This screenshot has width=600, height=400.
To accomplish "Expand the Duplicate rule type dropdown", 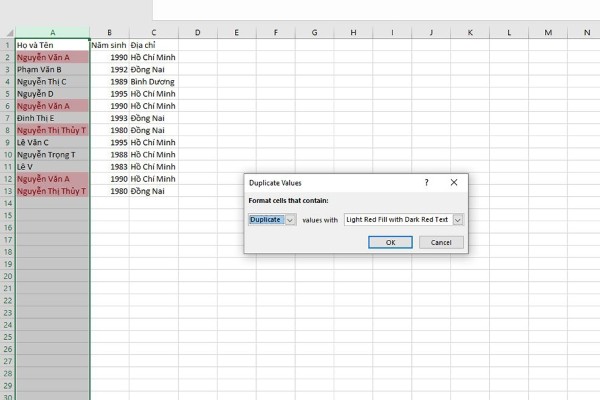I will point(291,219).
